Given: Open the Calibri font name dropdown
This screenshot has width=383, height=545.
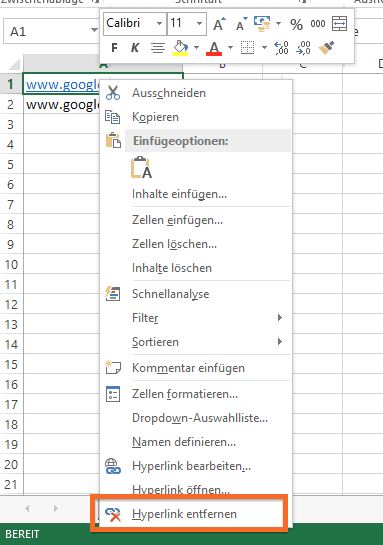Looking at the screenshot, I should (159, 24).
